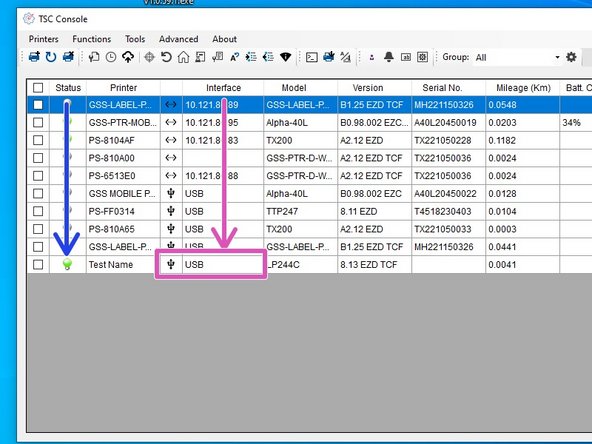Check the box for GSS MOBILE P... printer
Viewport: 592px width, 444px height.
pyautogui.click(x=38, y=193)
